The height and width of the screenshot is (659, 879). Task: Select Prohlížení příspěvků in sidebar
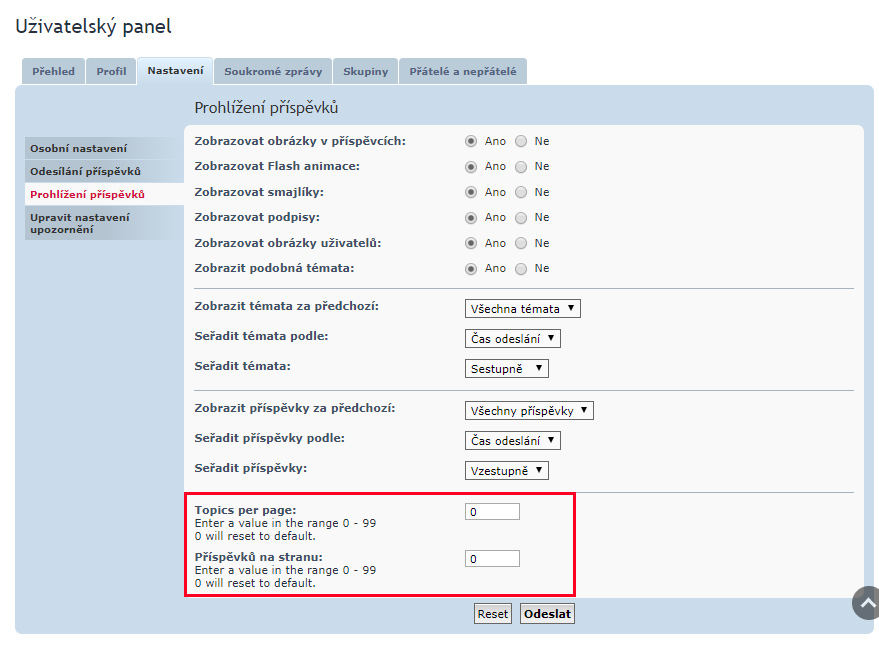tap(104, 194)
